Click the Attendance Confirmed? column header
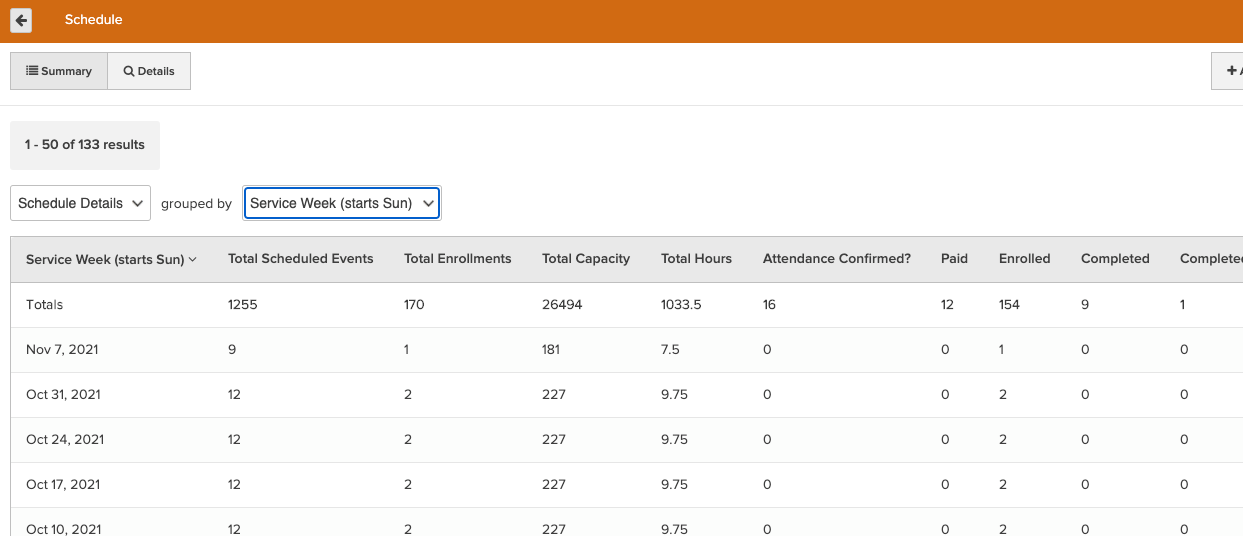The height and width of the screenshot is (536, 1243). [x=836, y=259]
